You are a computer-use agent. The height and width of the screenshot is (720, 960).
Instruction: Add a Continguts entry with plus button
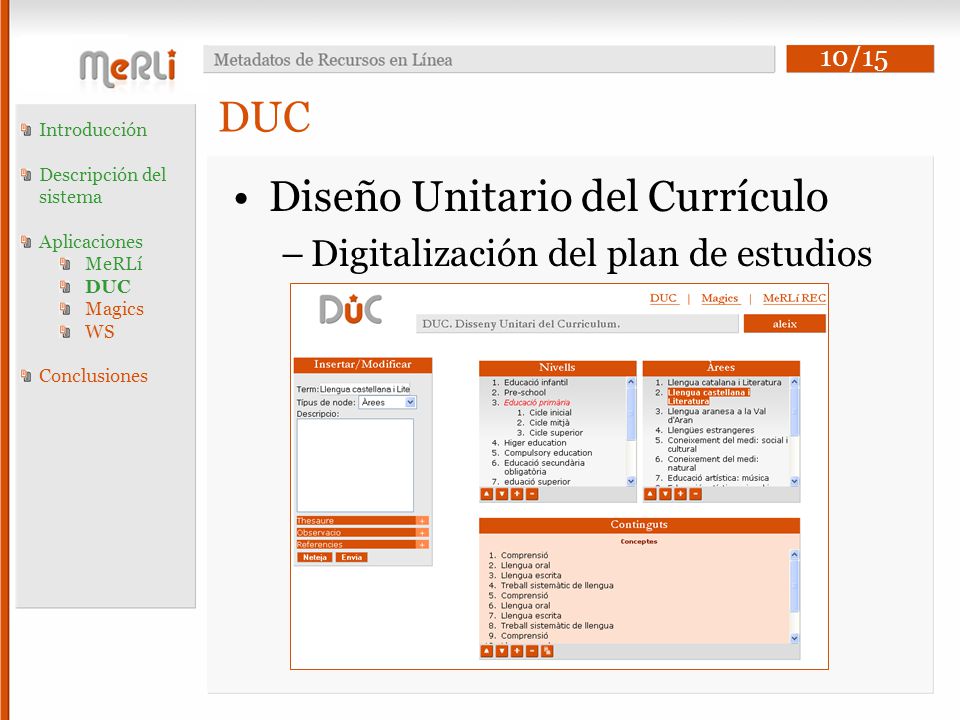[x=517, y=651]
